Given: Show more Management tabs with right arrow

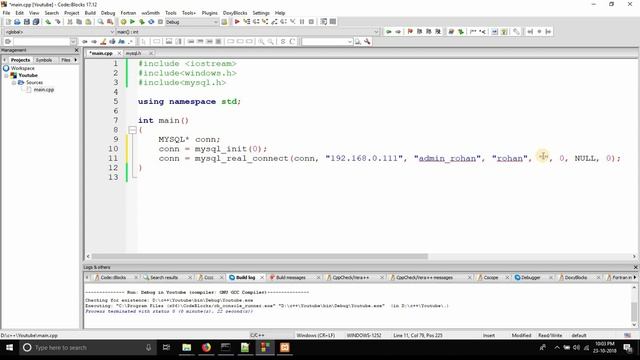Looking at the screenshot, I should (x=76, y=60).
